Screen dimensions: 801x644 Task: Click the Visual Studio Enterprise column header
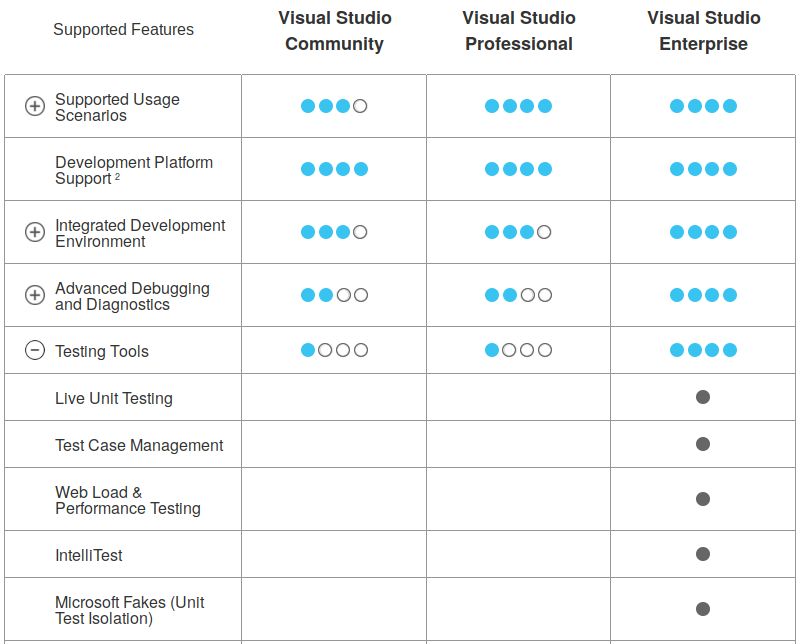[703, 31]
